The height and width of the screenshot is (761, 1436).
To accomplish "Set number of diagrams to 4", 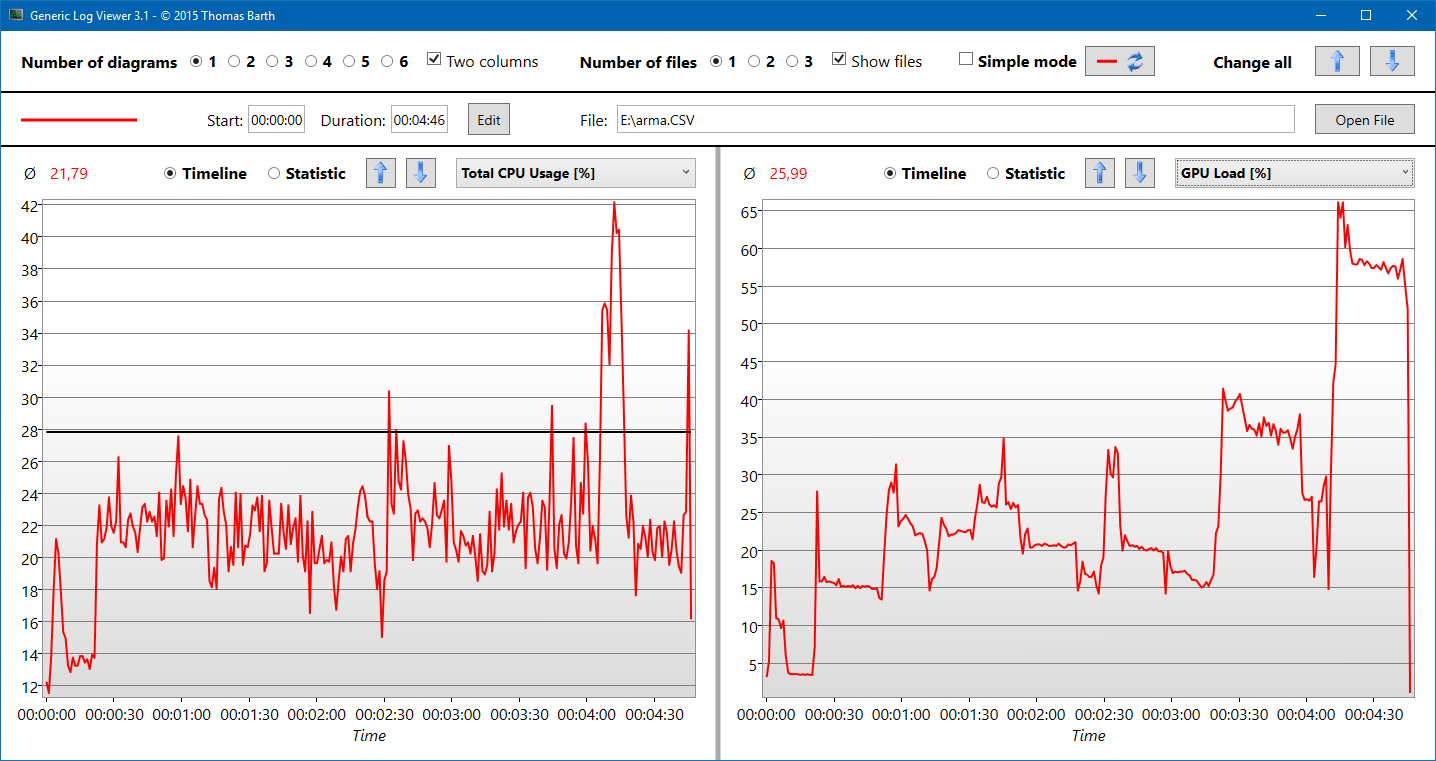I will [311, 61].
